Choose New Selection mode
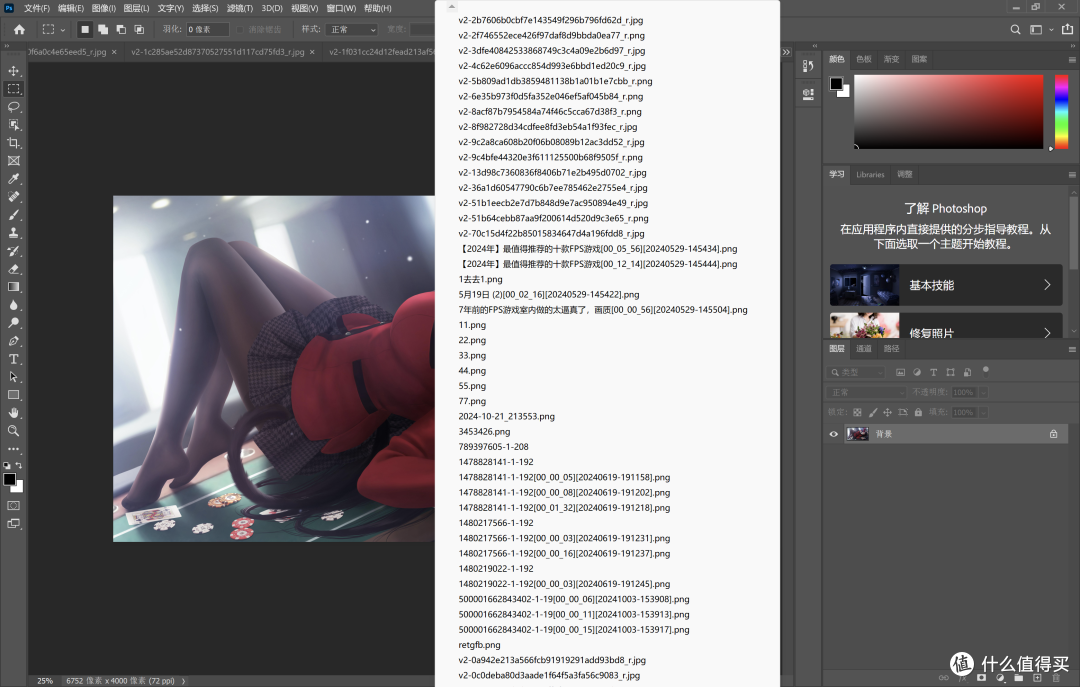This screenshot has height=687, width=1080. (85, 30)
